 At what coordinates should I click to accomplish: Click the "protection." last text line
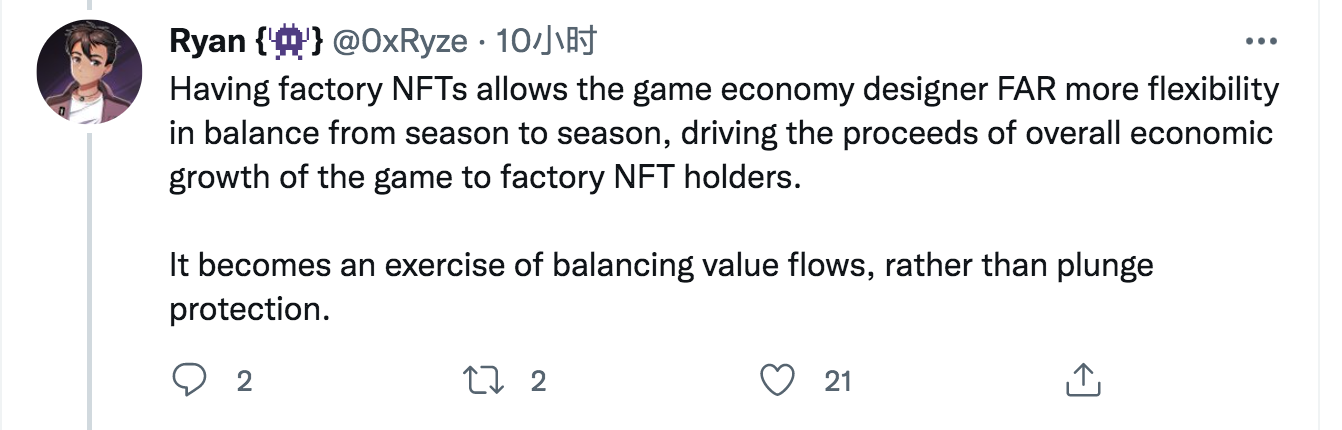pos(249,310)
